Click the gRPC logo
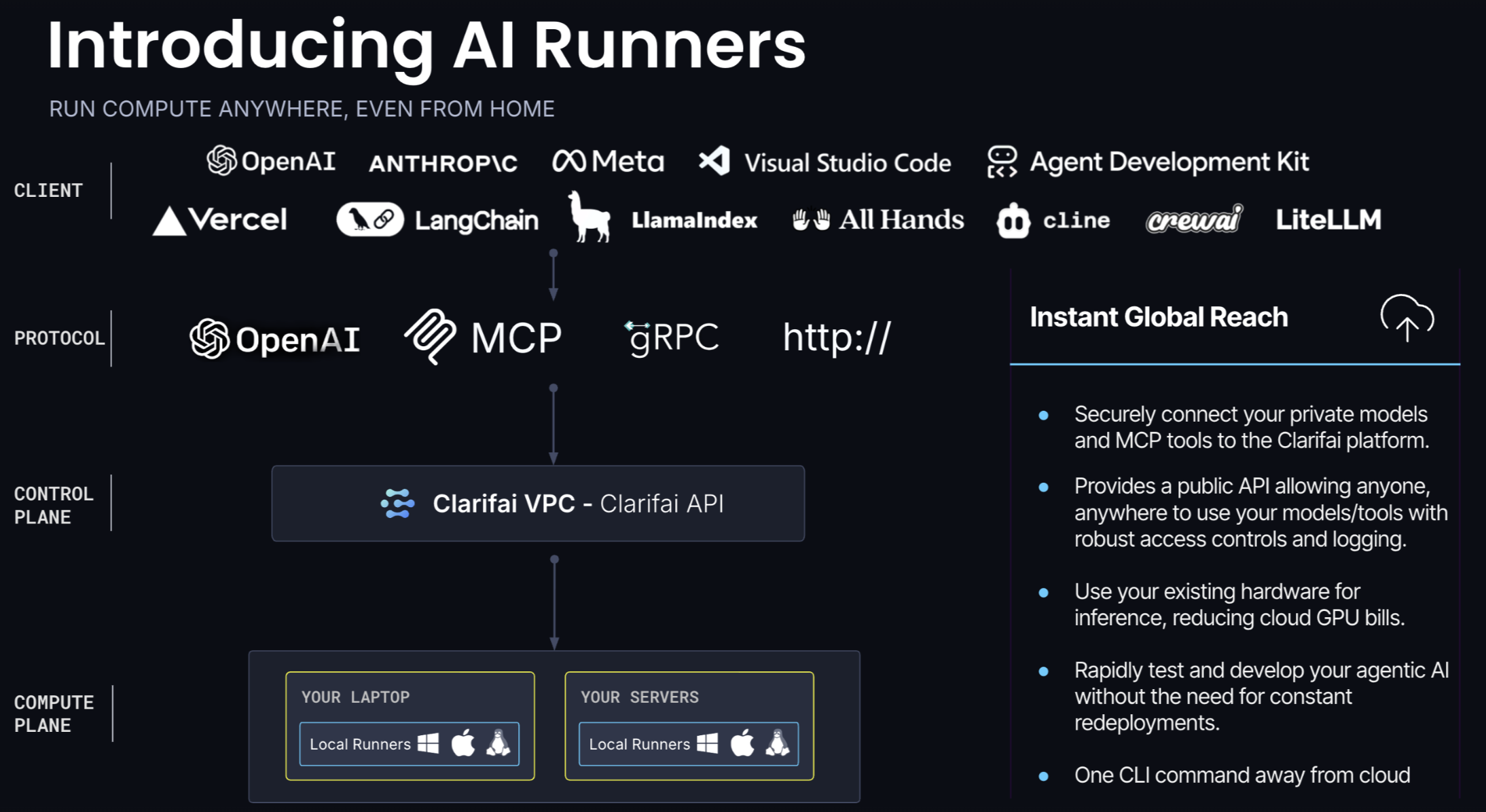The width and height of the screenshot is (1486, 812). [672, 337]
